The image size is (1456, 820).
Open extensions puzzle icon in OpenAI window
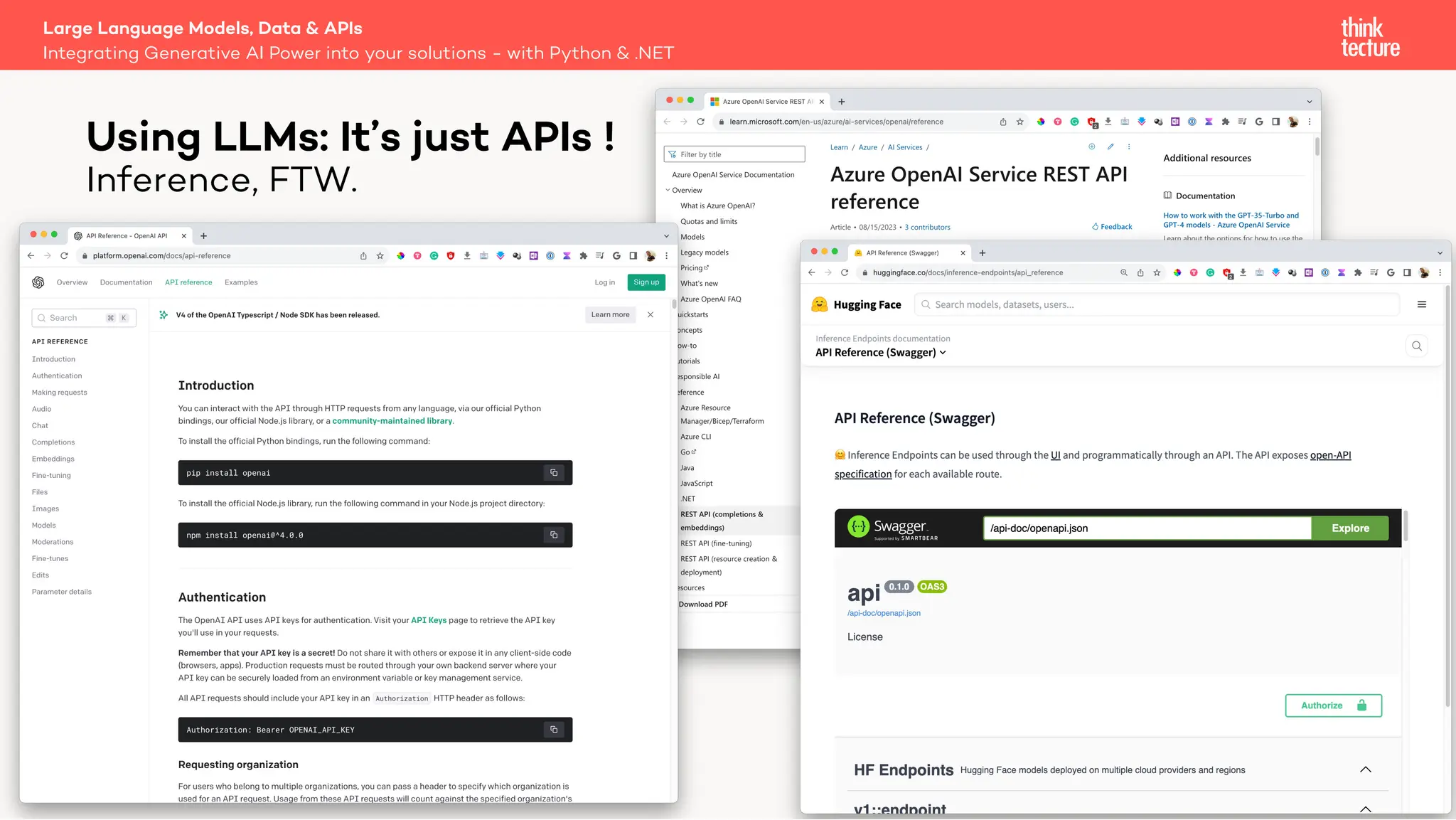tap(583, 256)
